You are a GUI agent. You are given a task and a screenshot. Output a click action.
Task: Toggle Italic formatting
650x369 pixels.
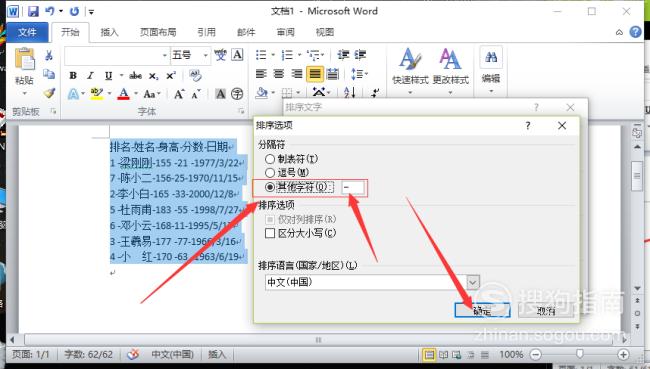point(90,75)
